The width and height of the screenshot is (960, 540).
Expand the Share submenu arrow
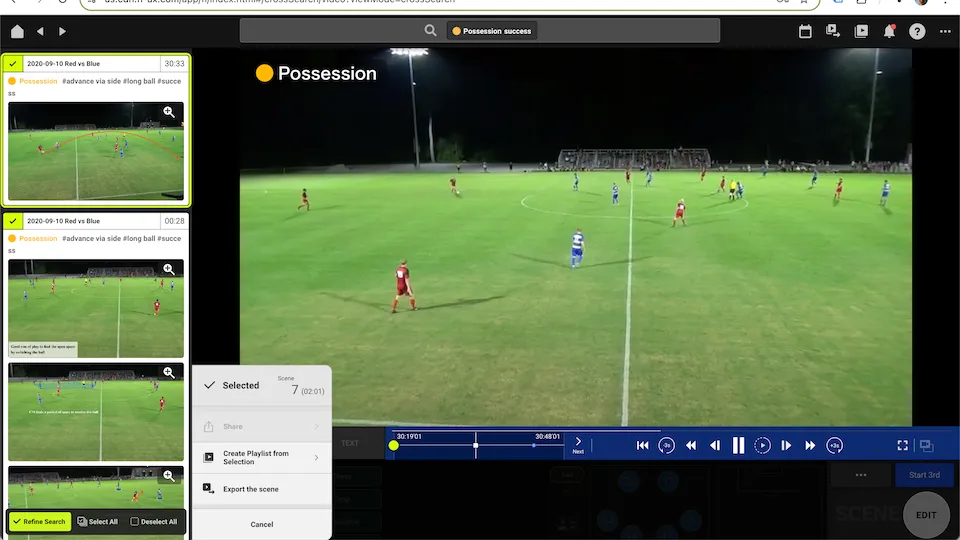(317, 427)
